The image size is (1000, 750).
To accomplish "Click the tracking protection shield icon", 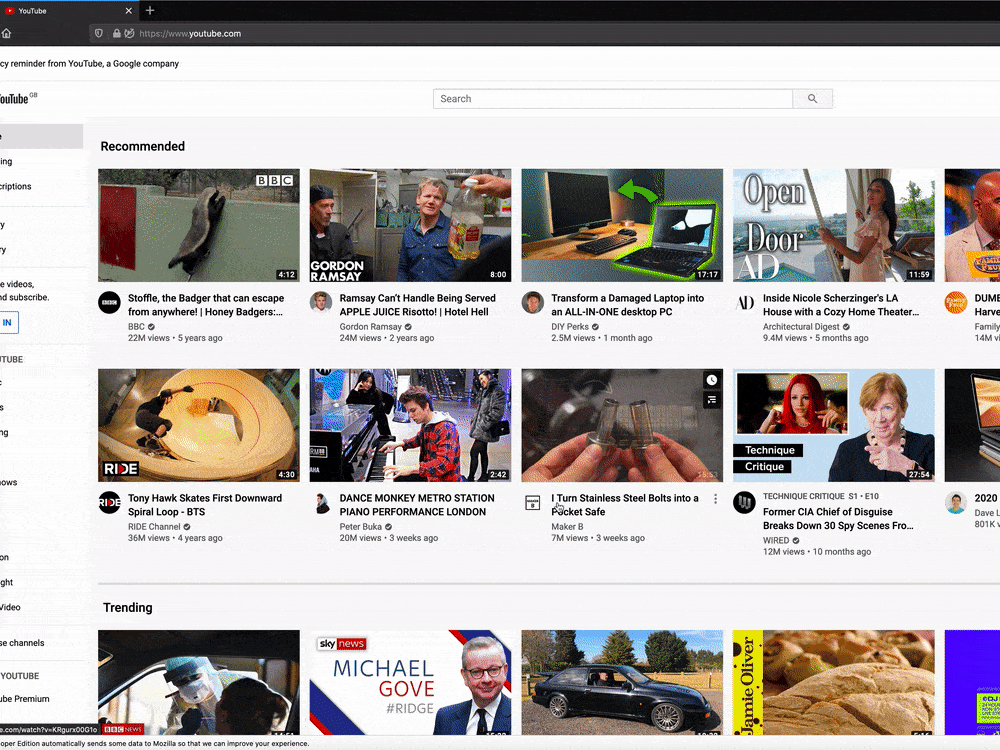I will [x=99, y=33].
